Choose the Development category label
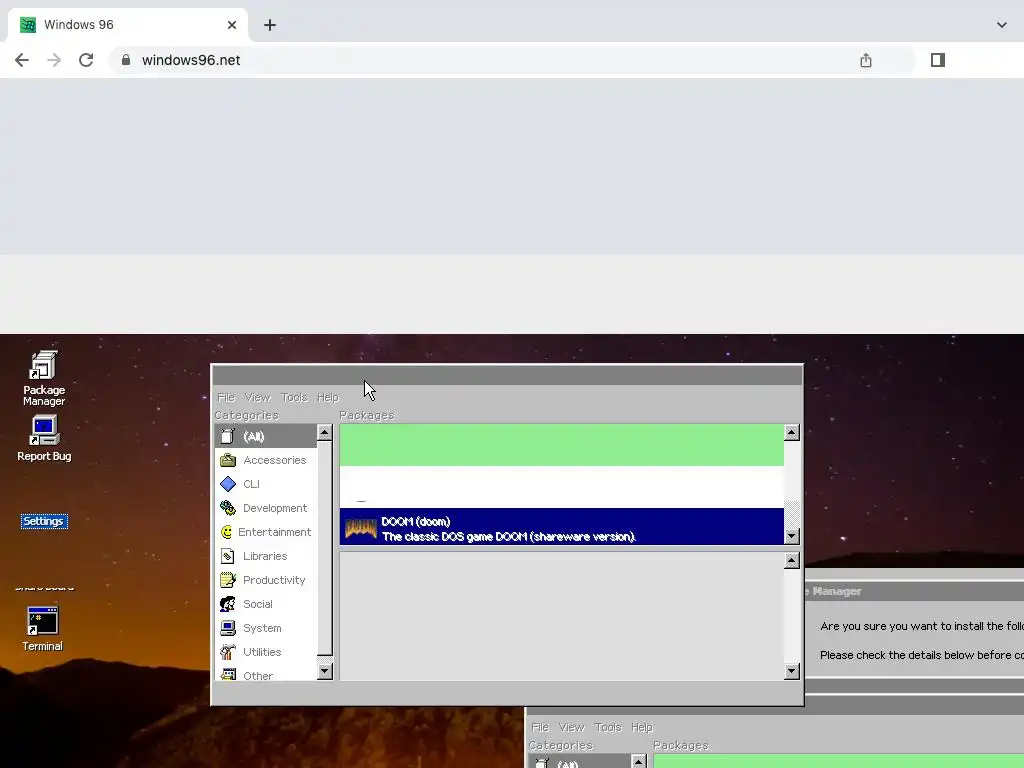Screen dimensions: 1024x768 [x=275, y=508]
